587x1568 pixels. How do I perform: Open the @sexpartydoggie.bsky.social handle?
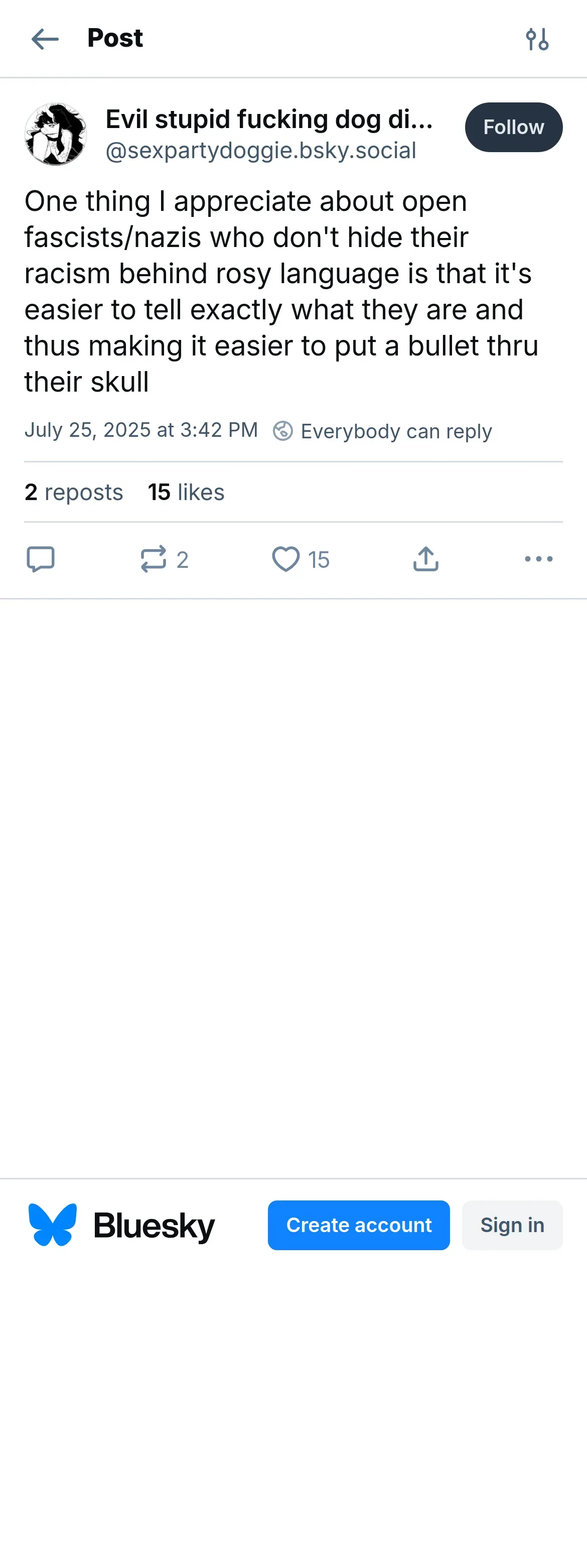point(261,150)
